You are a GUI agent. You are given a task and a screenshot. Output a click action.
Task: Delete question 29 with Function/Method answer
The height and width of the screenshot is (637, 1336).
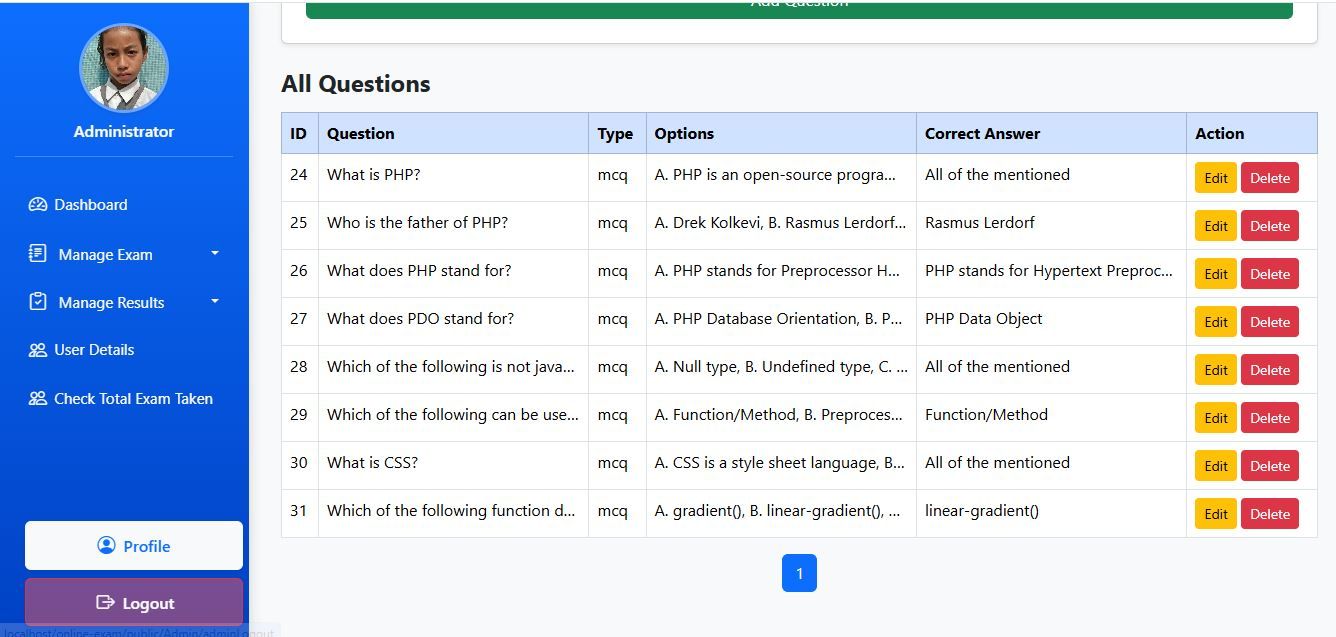tap(1269, 418)
